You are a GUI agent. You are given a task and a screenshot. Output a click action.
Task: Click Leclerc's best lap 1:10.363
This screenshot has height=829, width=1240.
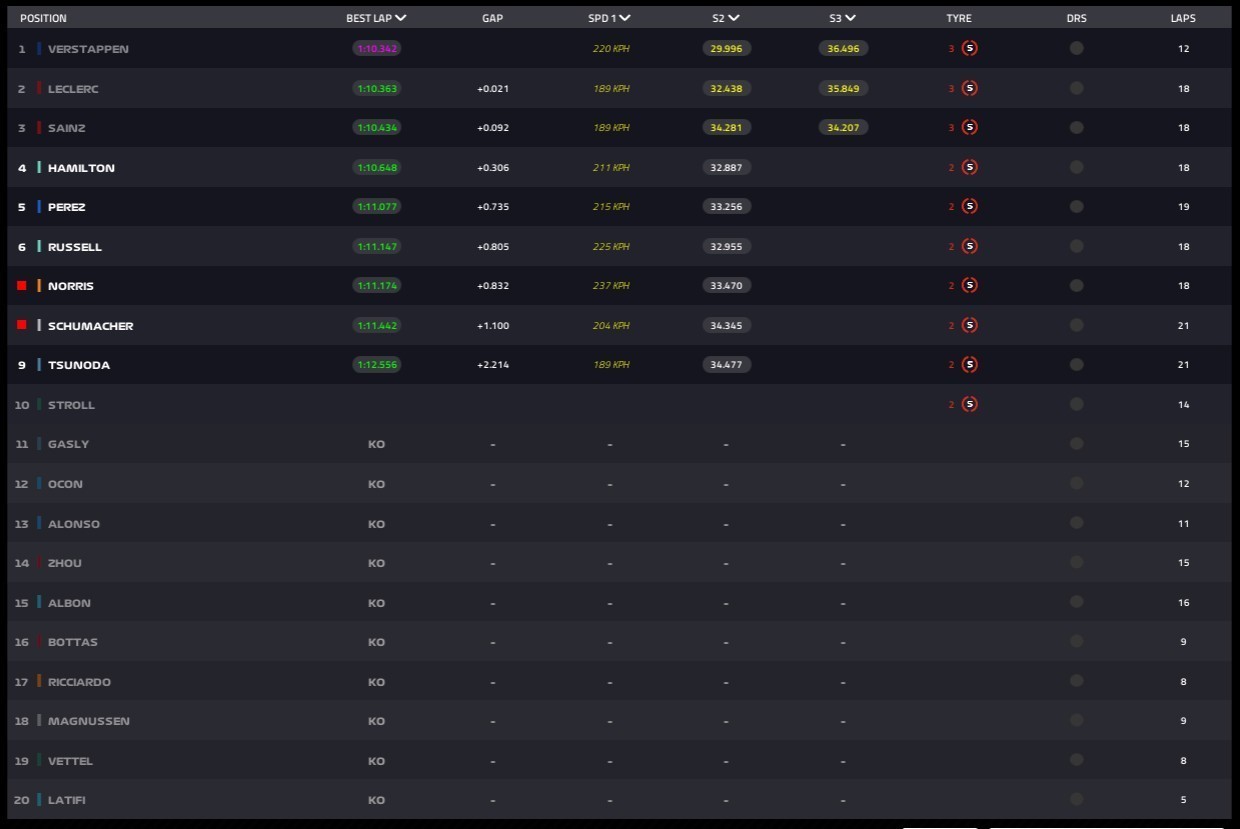coord(376,89)
